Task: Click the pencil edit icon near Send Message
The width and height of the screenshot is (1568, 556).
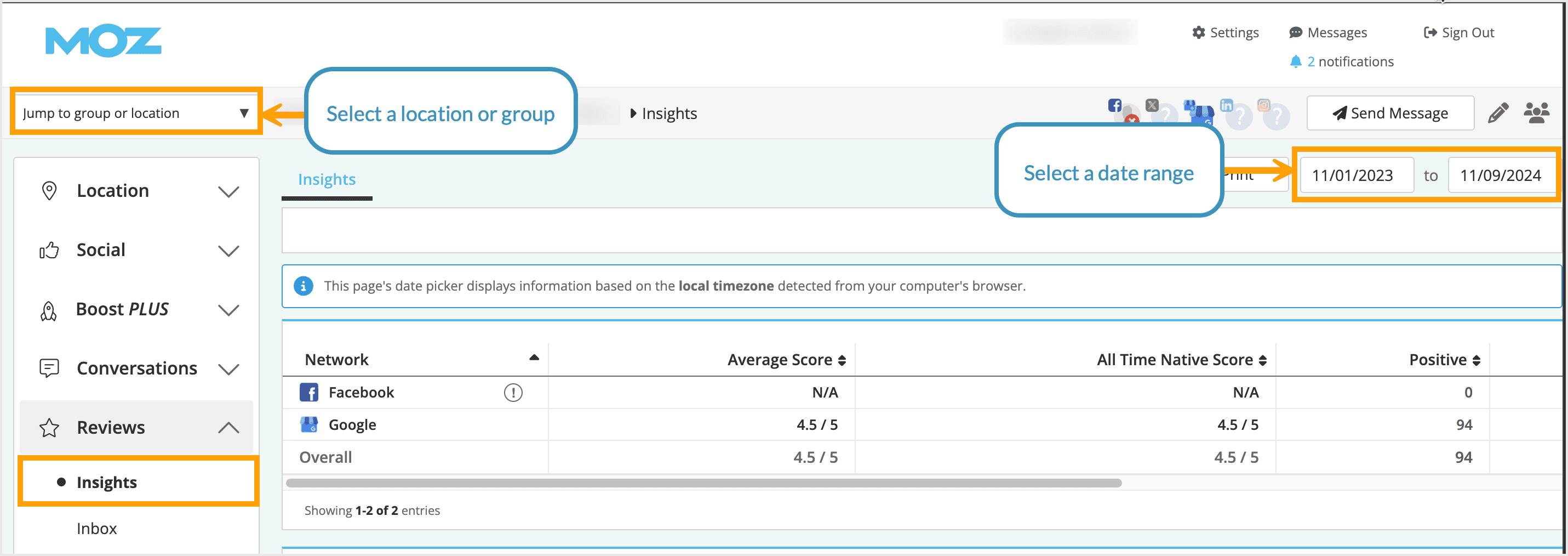Action: 1498,112
